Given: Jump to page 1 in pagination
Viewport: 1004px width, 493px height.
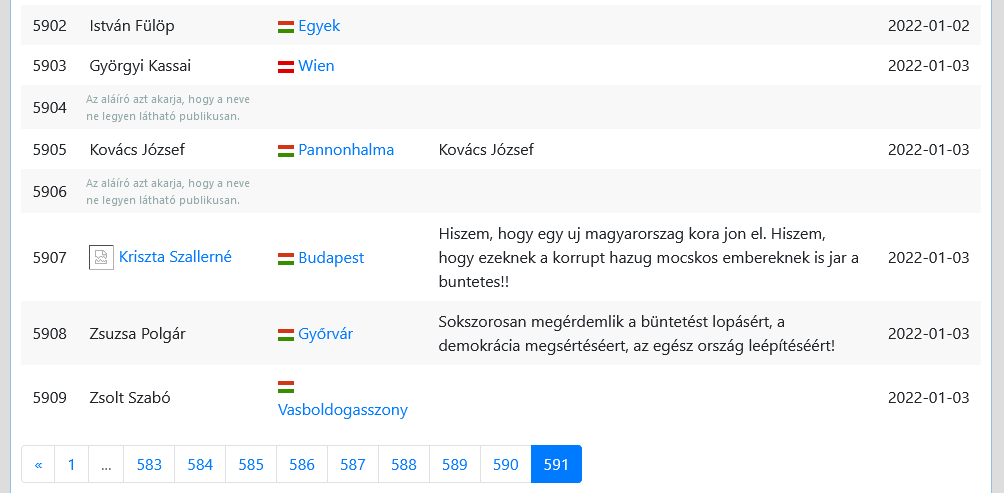Looking at the screenshot, I should click(x=72, y=464).
